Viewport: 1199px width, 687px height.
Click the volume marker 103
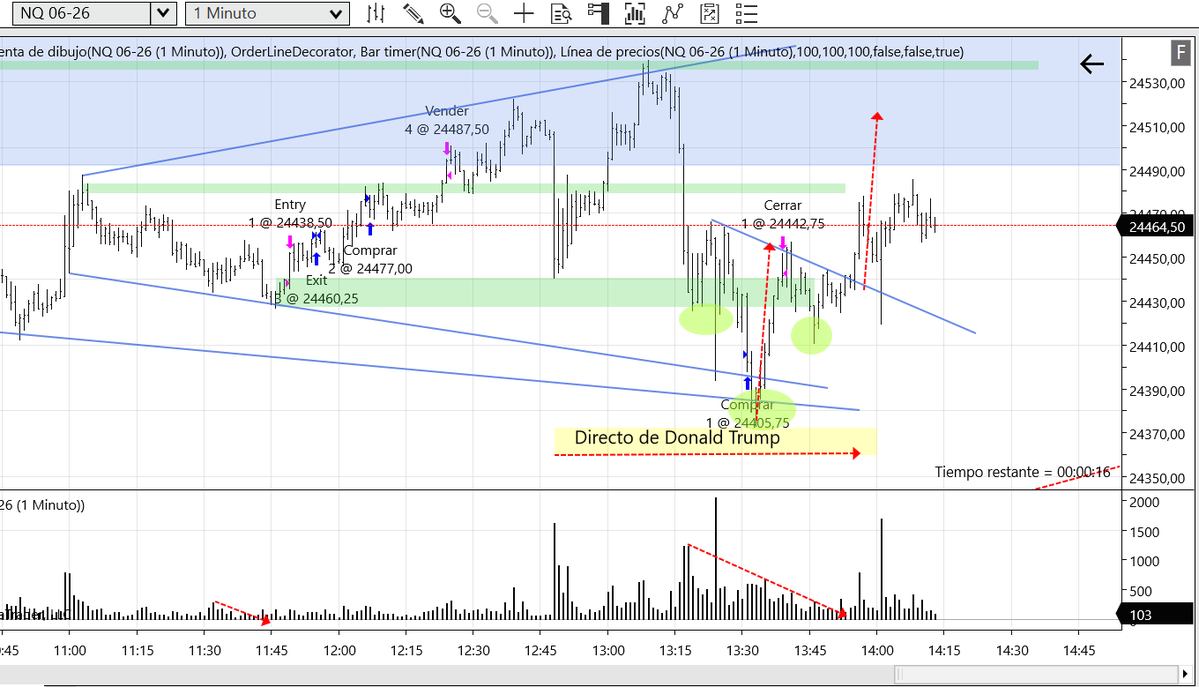[1155, 614]
